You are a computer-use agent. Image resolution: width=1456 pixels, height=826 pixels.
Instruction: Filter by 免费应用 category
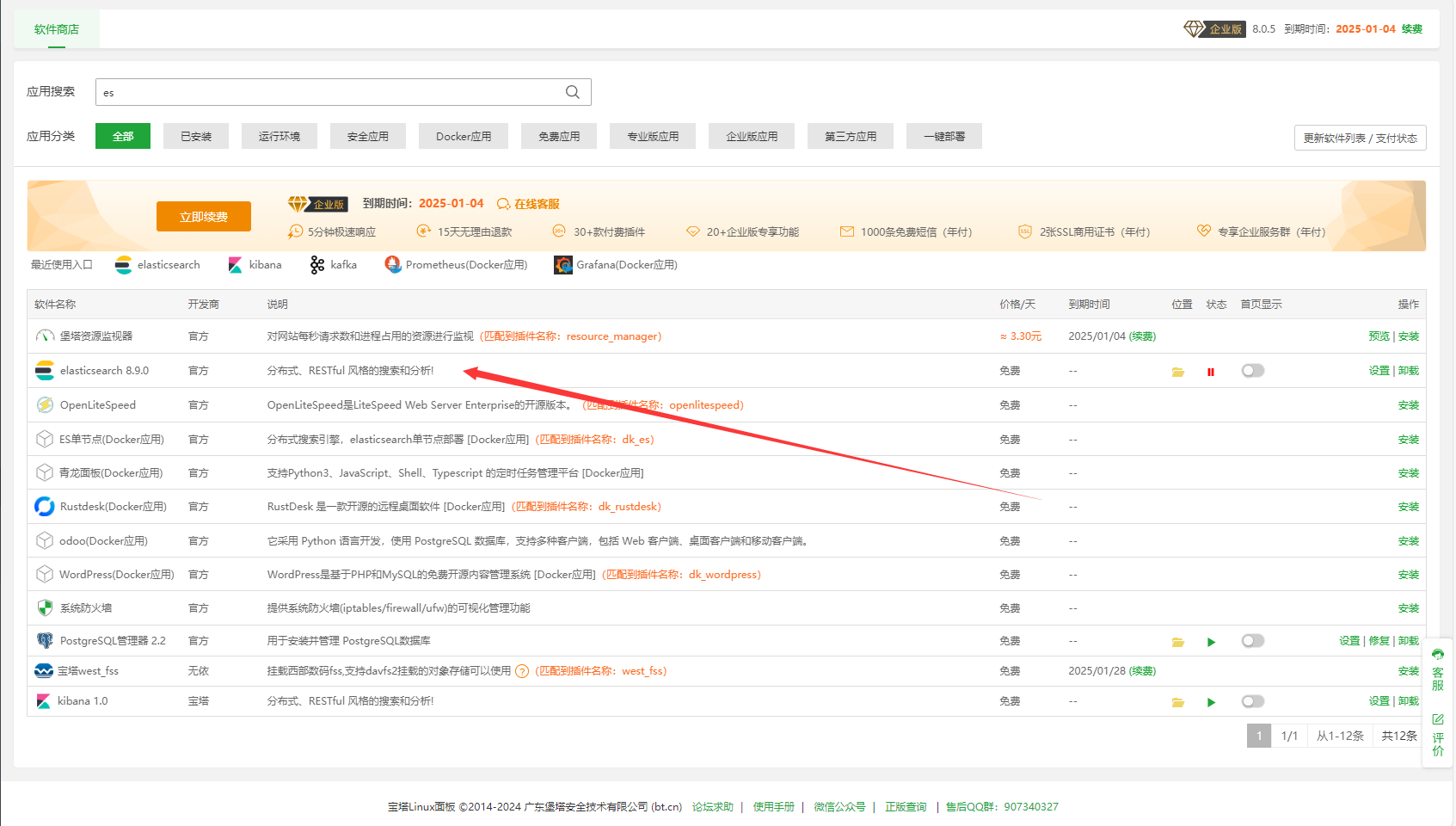[x=559, y=136]
